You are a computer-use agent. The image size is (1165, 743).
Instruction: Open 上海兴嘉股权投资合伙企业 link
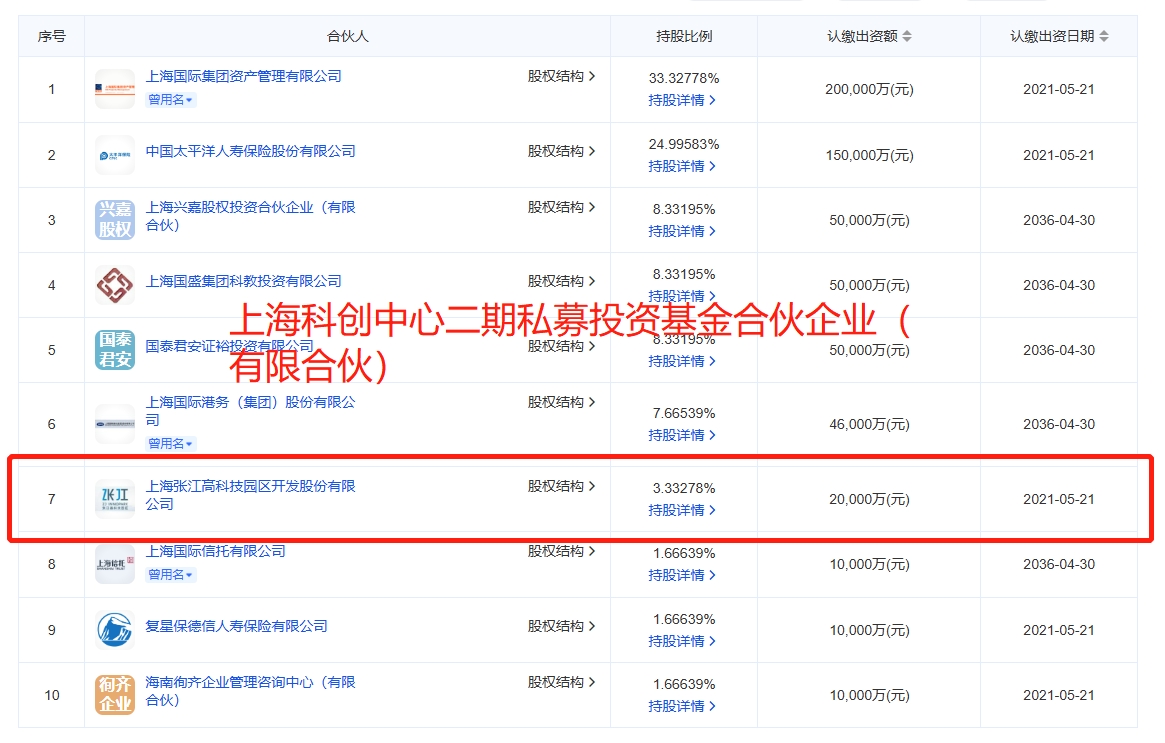pos(250,215)
